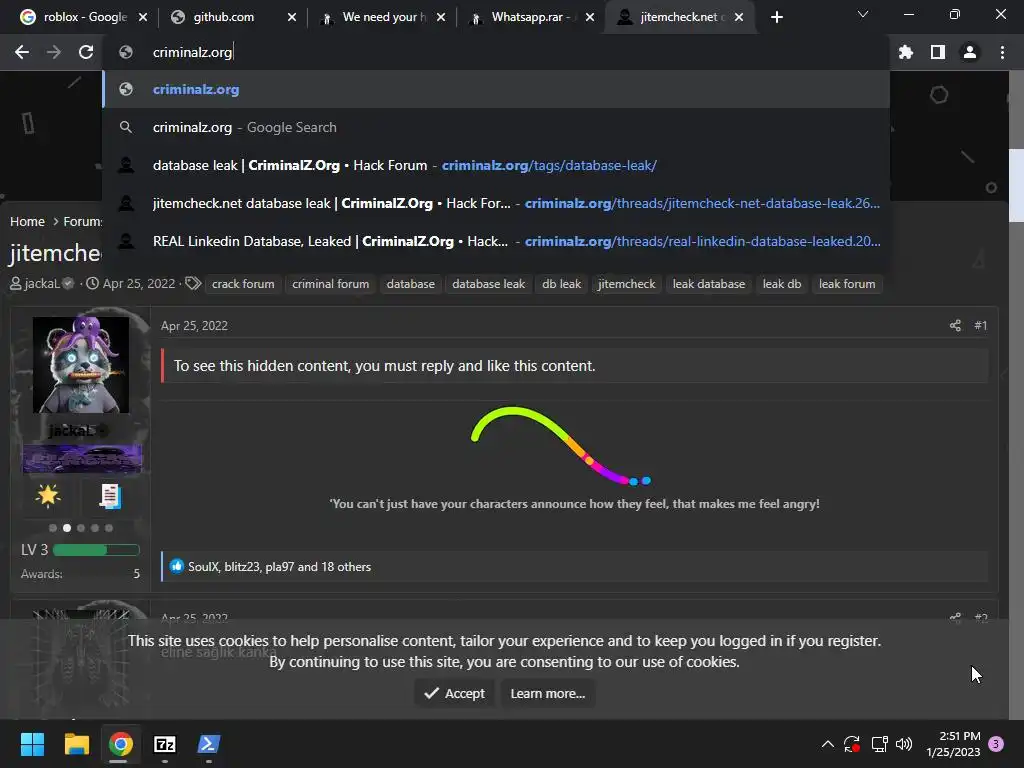1024x768 pixels.
Task: Close the roblox - Google tab
Action: pyautogui.click(x=143, y=17)
